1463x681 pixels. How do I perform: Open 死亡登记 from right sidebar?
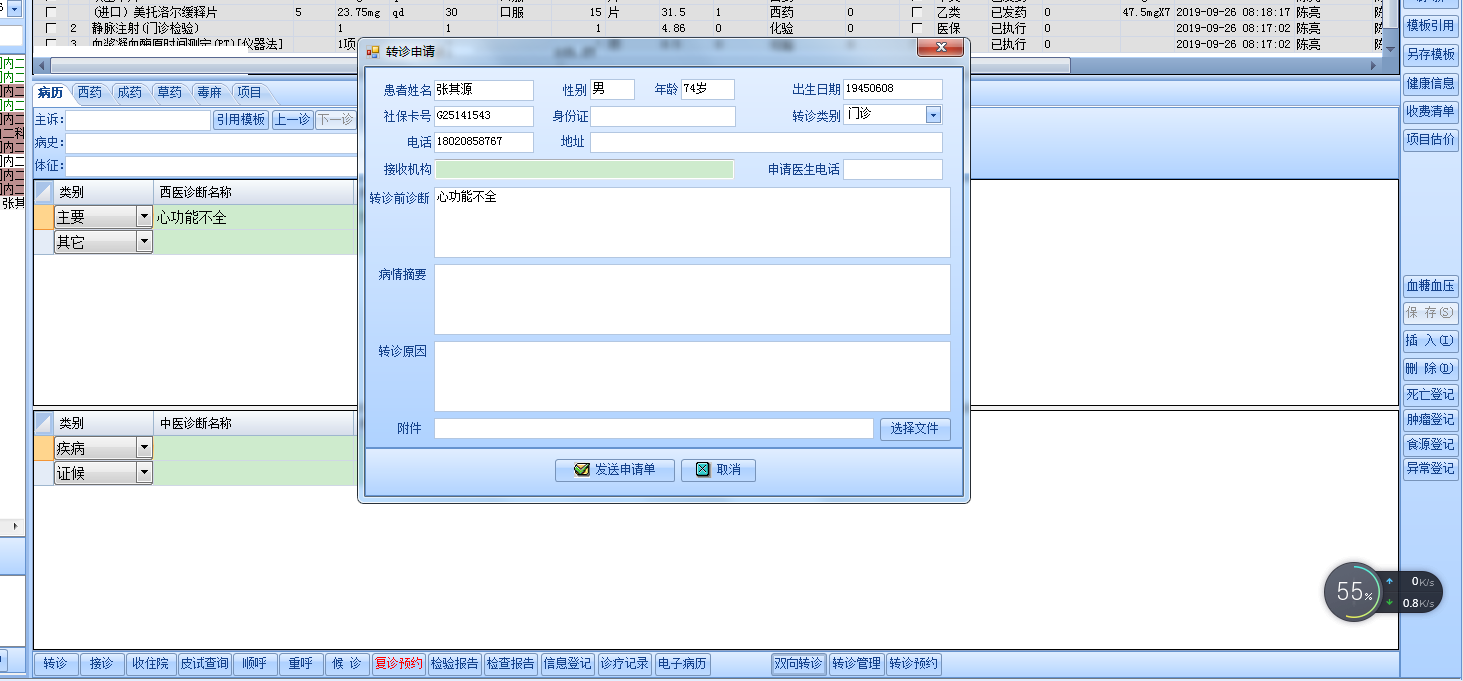click(x=1430, y=395)
